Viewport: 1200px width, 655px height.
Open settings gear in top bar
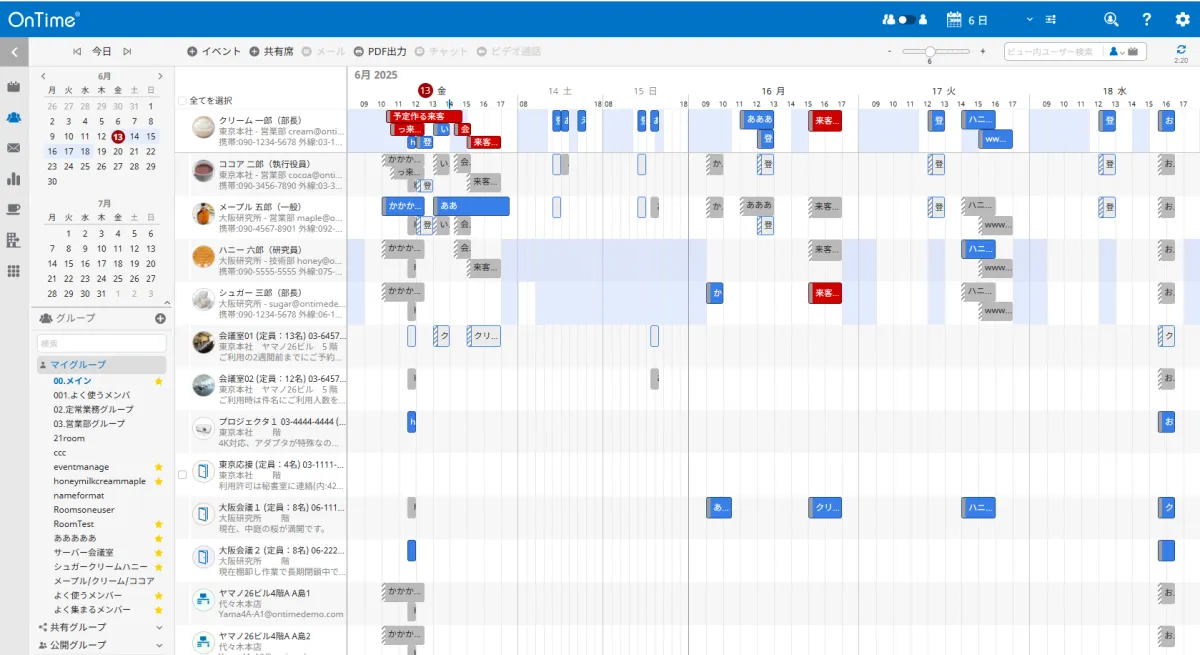[1182, 19]
